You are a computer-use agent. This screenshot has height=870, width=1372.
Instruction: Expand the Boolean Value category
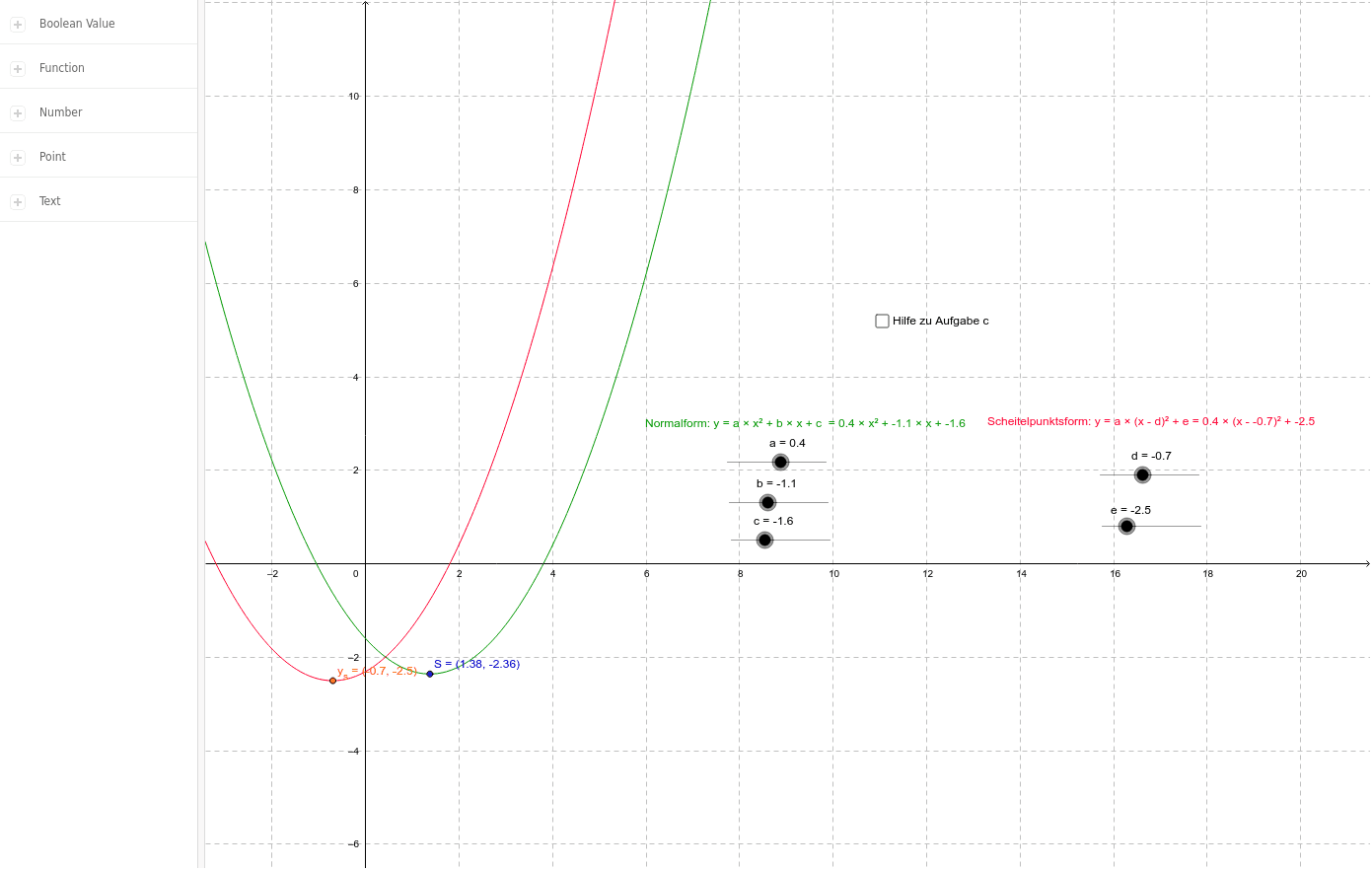coord(18,25)
